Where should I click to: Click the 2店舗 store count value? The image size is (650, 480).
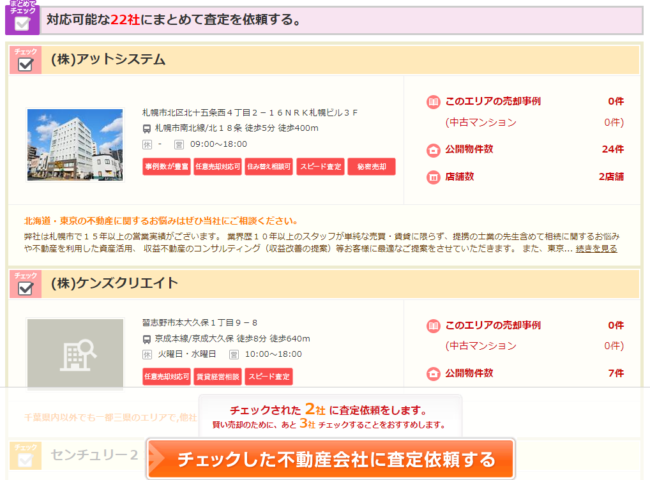pos(611,177)
